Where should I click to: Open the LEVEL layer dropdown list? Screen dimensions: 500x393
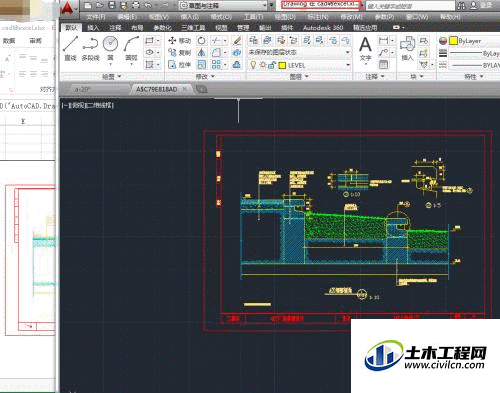pyautogui.click(x=348, y=65)
